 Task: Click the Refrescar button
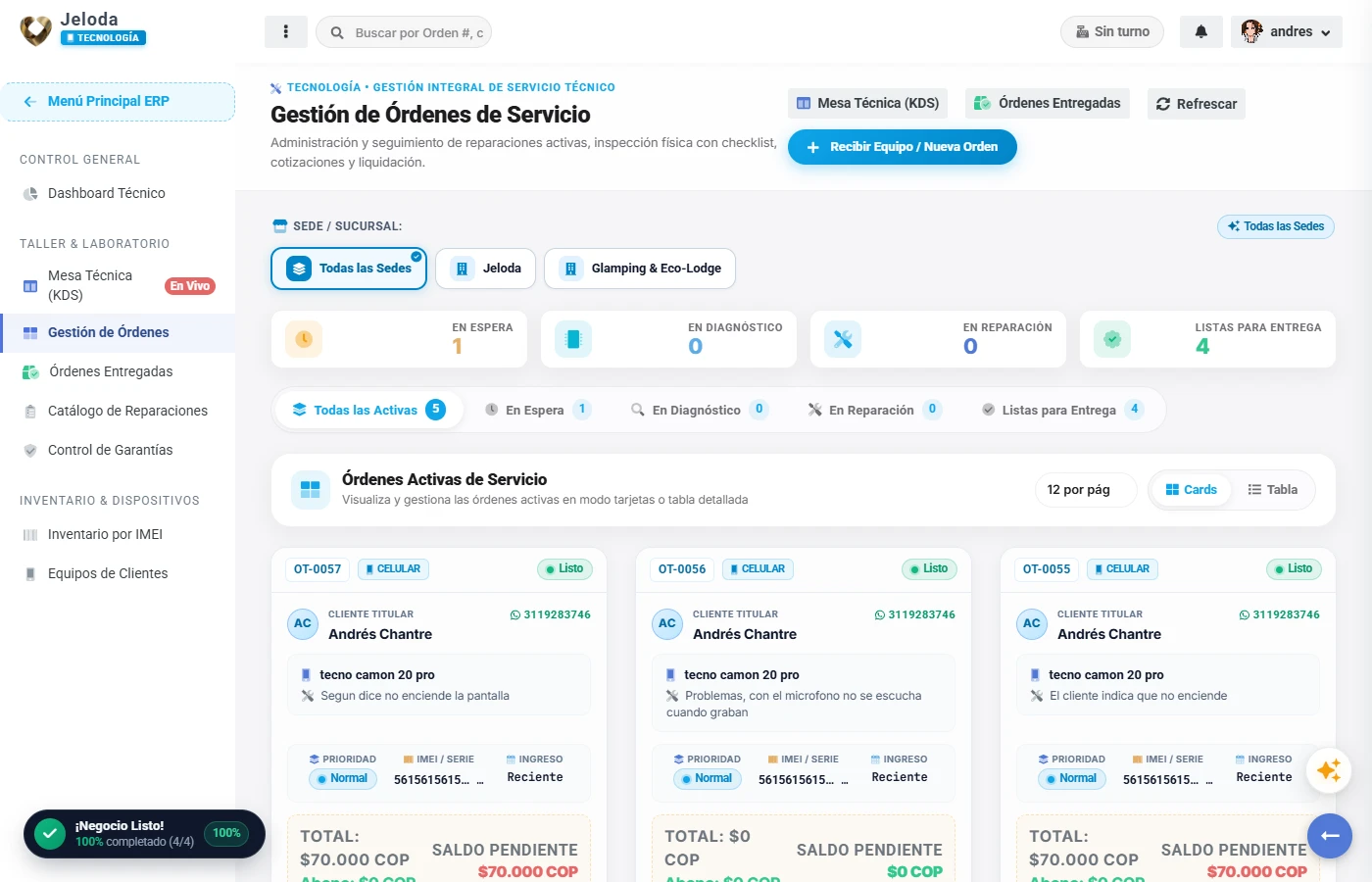pyautogui.click(x=1197, y=104)
